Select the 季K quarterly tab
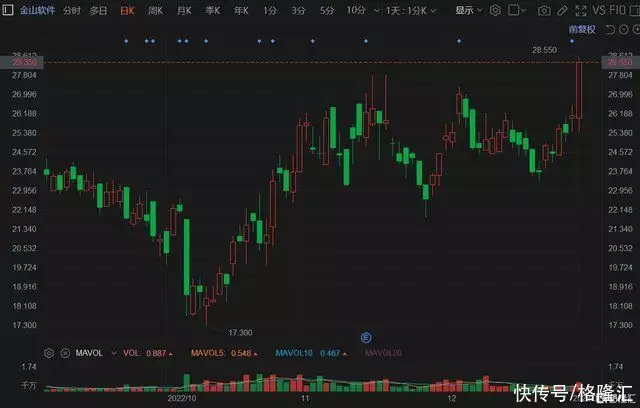 tap(212, 11)
